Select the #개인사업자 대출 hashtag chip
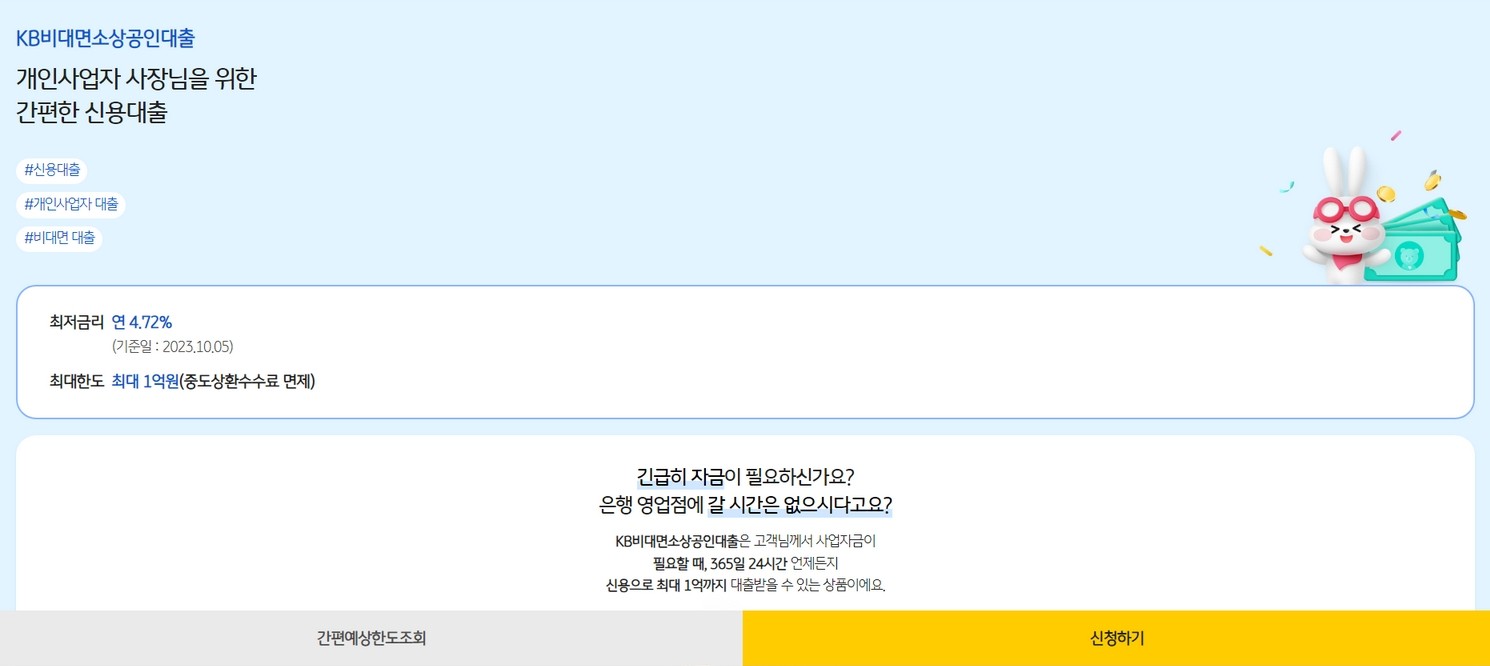 (x=69, y=204)
